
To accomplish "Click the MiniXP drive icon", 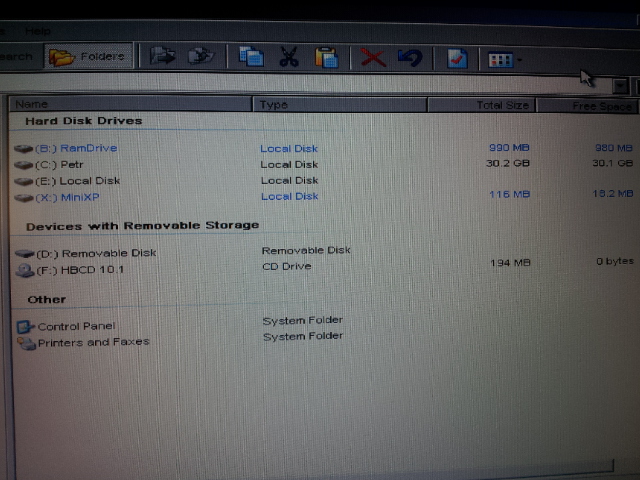I will click(24, 198).
